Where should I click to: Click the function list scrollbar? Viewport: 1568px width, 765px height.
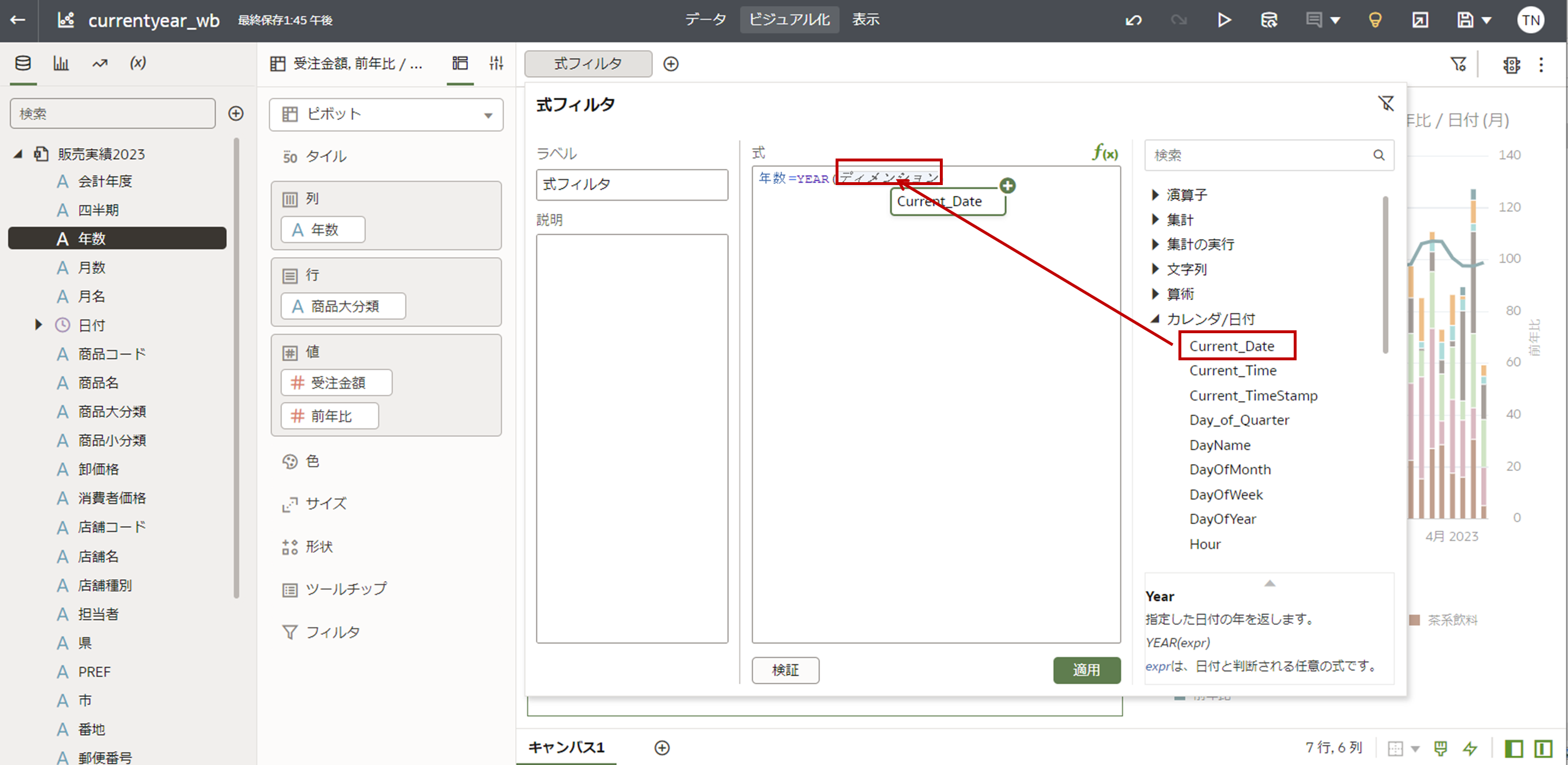click(x=1385, y=274)
